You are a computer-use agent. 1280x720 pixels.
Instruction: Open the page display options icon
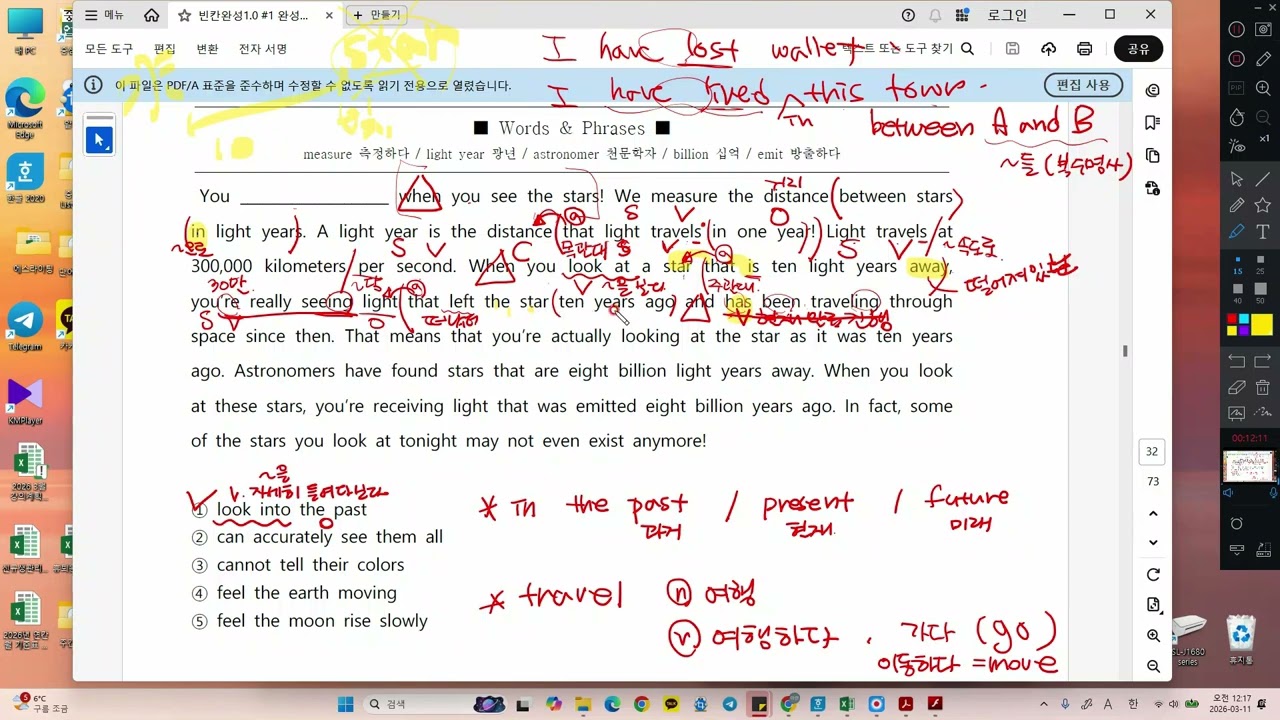coord(1152,605)
